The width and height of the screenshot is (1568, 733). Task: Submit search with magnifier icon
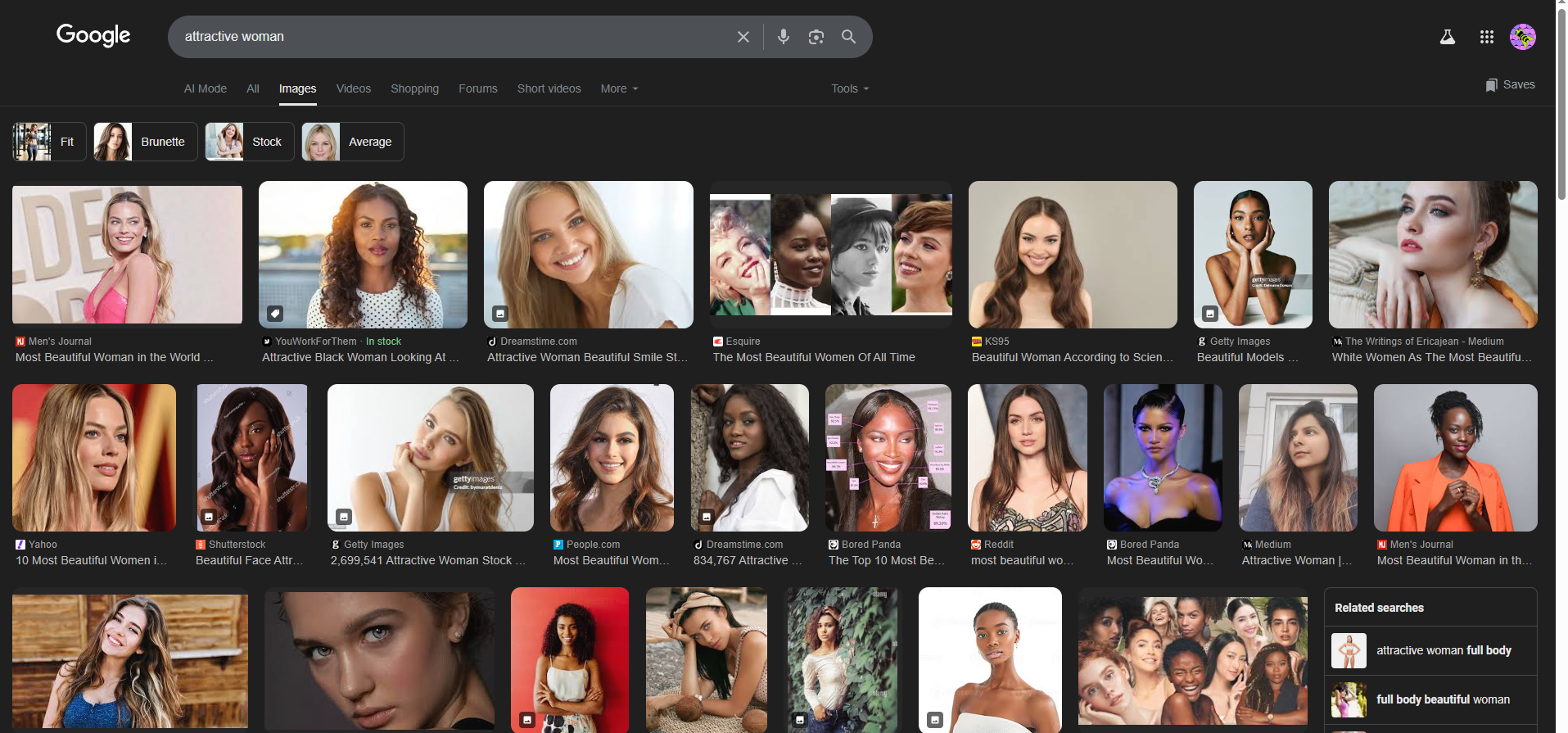pyautogui.click(x=849, y=37)
